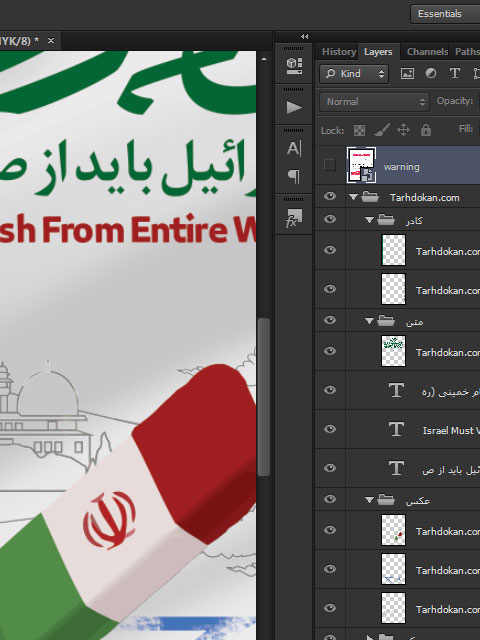The image size is (480, 640).
Task: Click the T icon of خمینی text layer
Action: point(396,391)
